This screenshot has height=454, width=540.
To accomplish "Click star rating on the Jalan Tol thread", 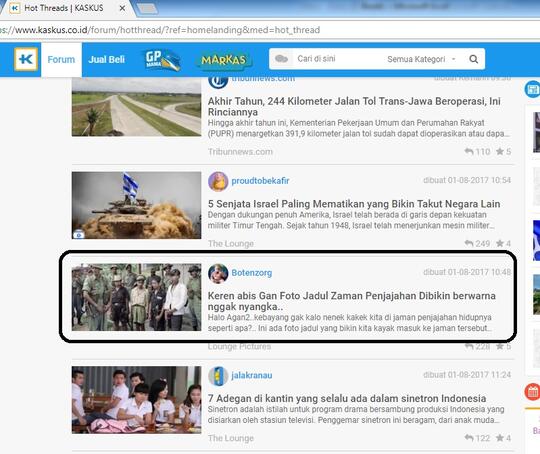I will pos(503,151).
